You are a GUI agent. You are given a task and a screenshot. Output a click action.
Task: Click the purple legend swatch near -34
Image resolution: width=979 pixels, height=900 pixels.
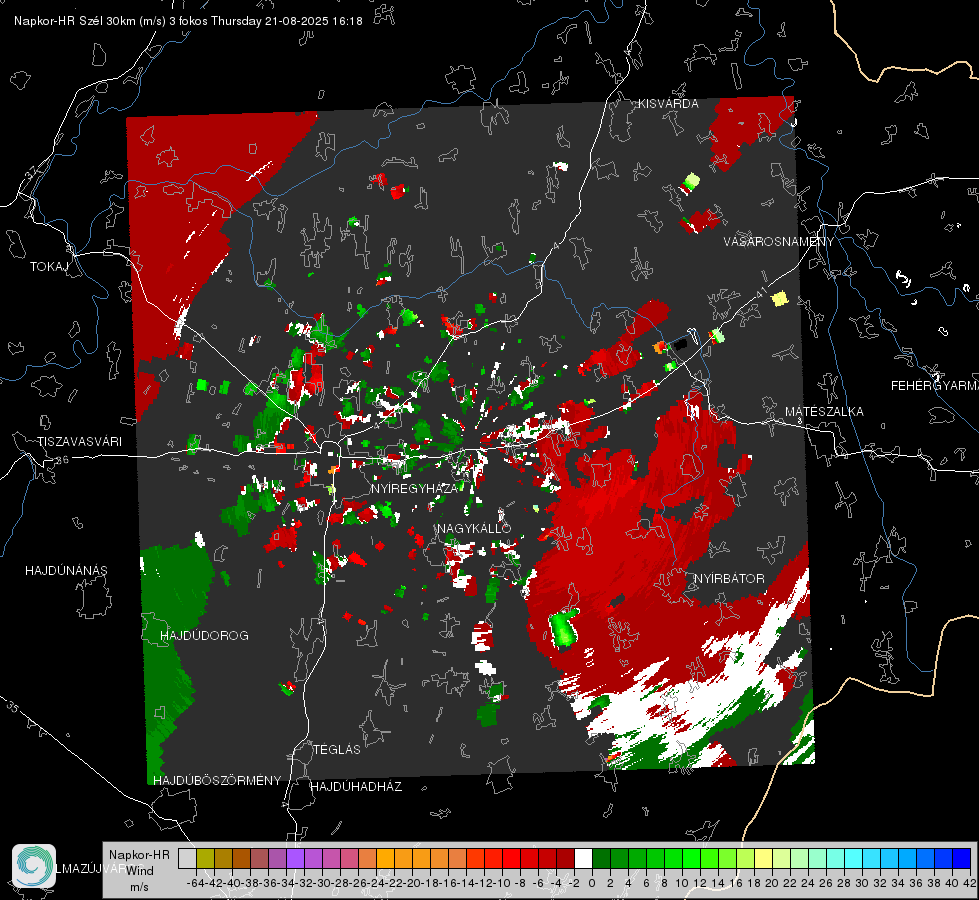click(295, 858)
